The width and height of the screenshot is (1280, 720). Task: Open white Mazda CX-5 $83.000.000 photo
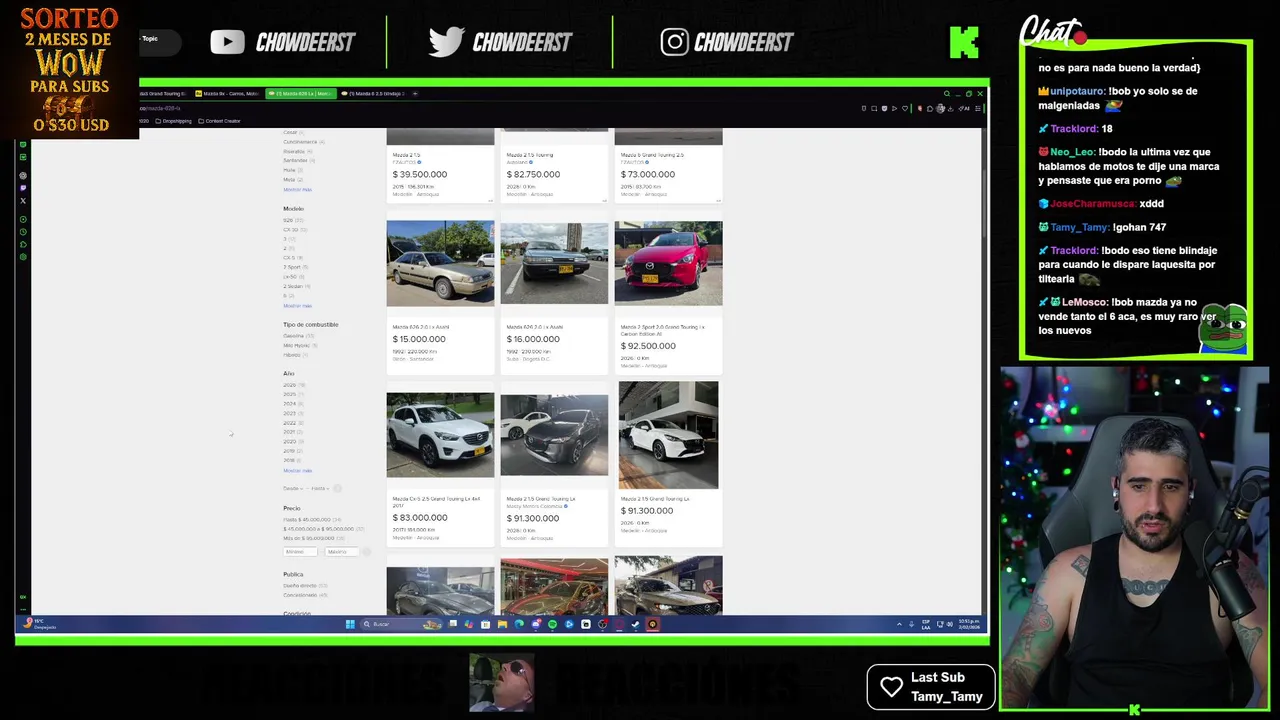(440, 435)
